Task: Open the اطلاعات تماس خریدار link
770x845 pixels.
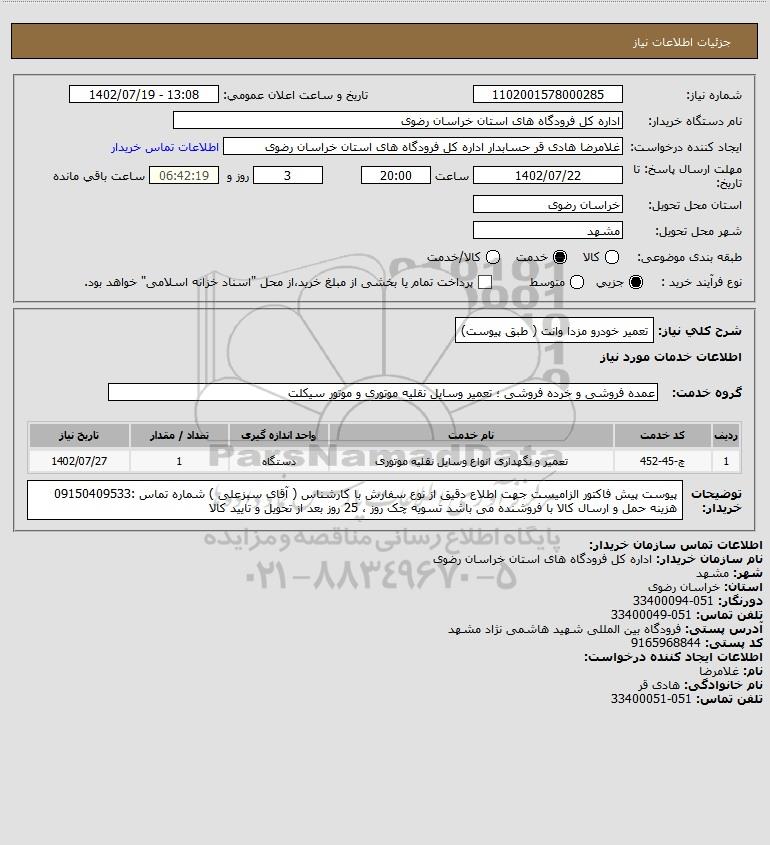Action: tap(165, 147)
